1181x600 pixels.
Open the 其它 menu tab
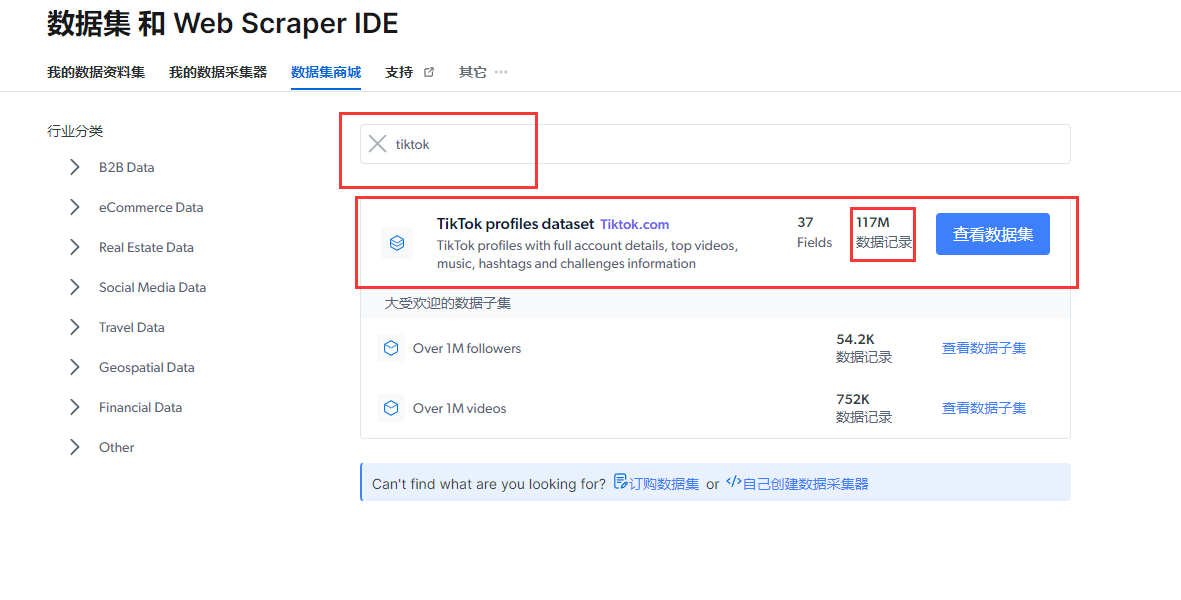[x=473, y=72]
